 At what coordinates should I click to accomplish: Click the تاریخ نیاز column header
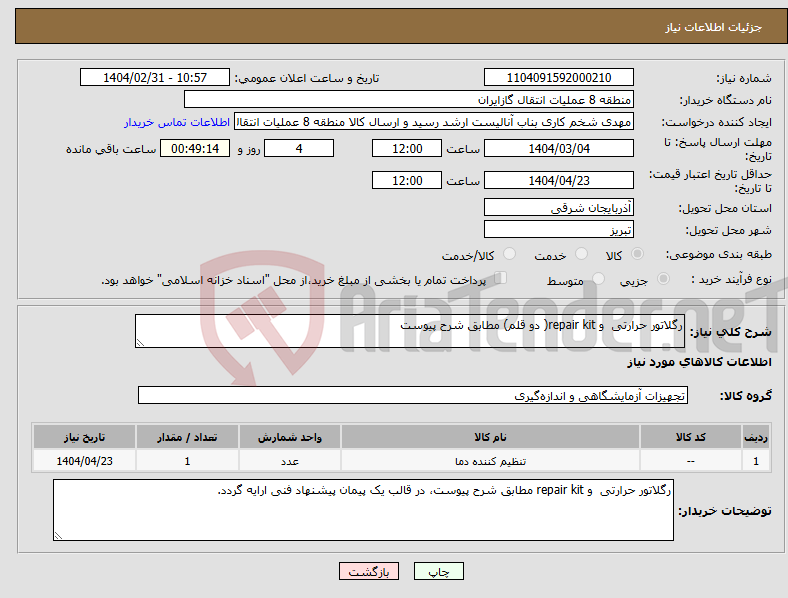(x=84, y=437)
